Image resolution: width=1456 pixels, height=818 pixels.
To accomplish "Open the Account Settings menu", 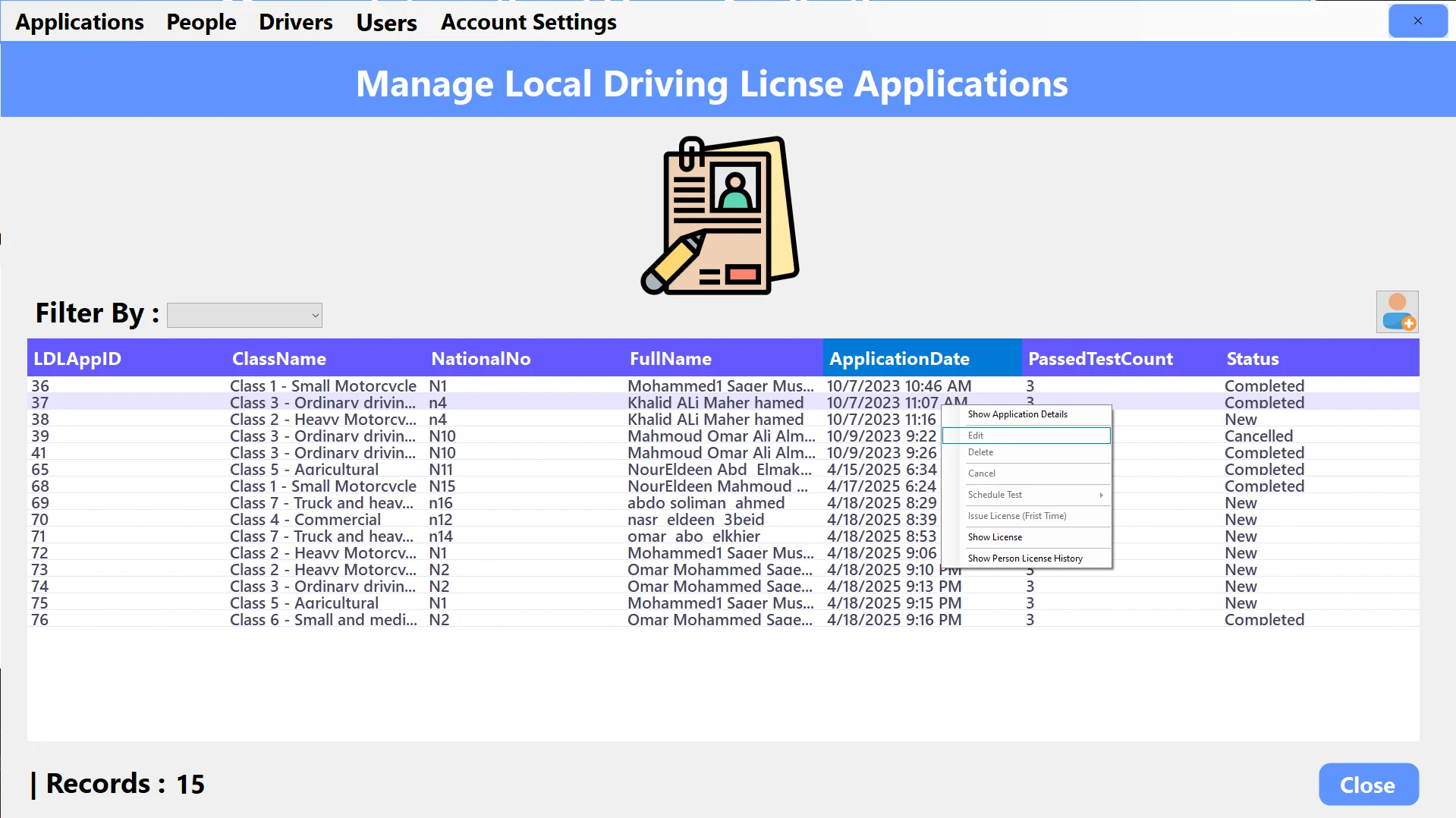I will (529, 22).
